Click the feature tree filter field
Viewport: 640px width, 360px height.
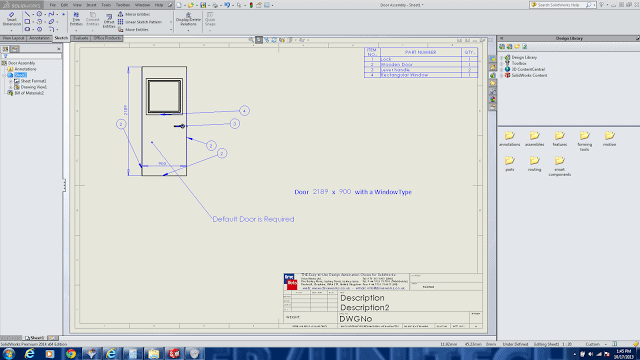coord(31,56)
